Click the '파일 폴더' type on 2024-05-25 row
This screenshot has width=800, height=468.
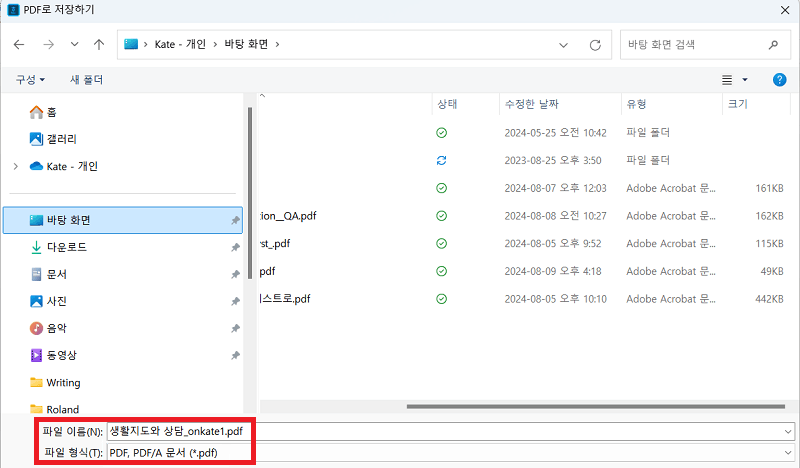[x=648, y=133]
